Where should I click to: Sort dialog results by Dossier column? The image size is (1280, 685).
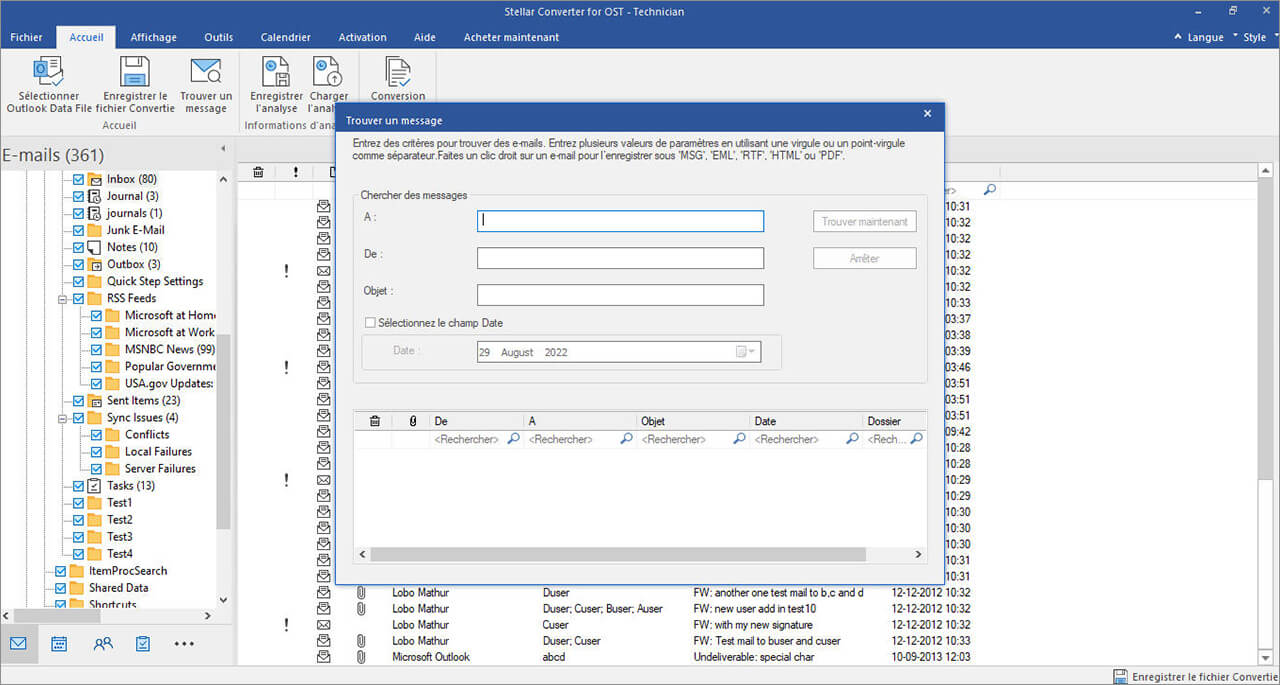tap(894, 422)
